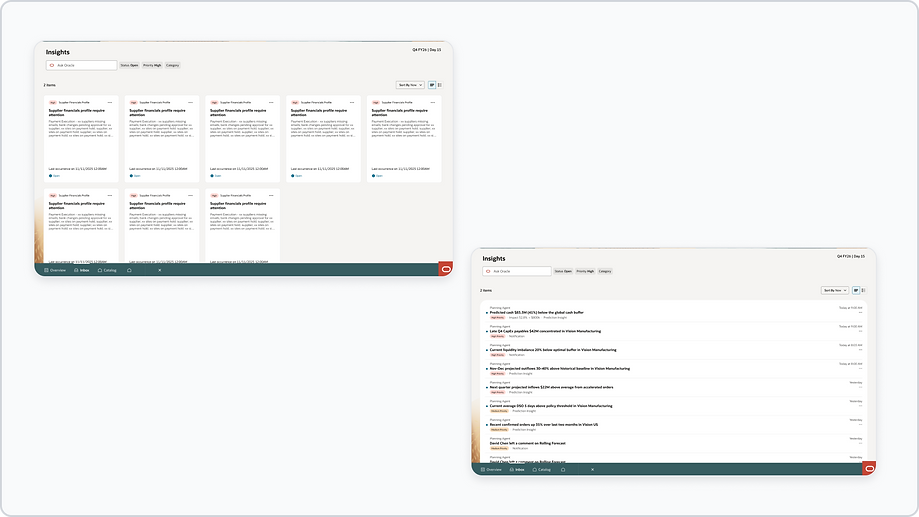Open ellipsis menu for 'Nov-Dec projected outflows' row
This screenshot has width=919, height=517.
[860, 369]
